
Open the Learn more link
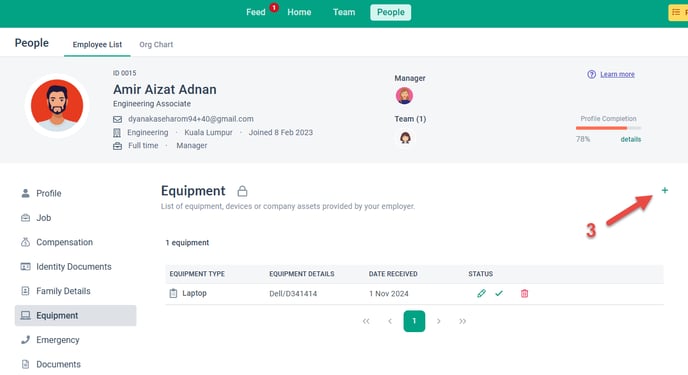click(617, 74)
